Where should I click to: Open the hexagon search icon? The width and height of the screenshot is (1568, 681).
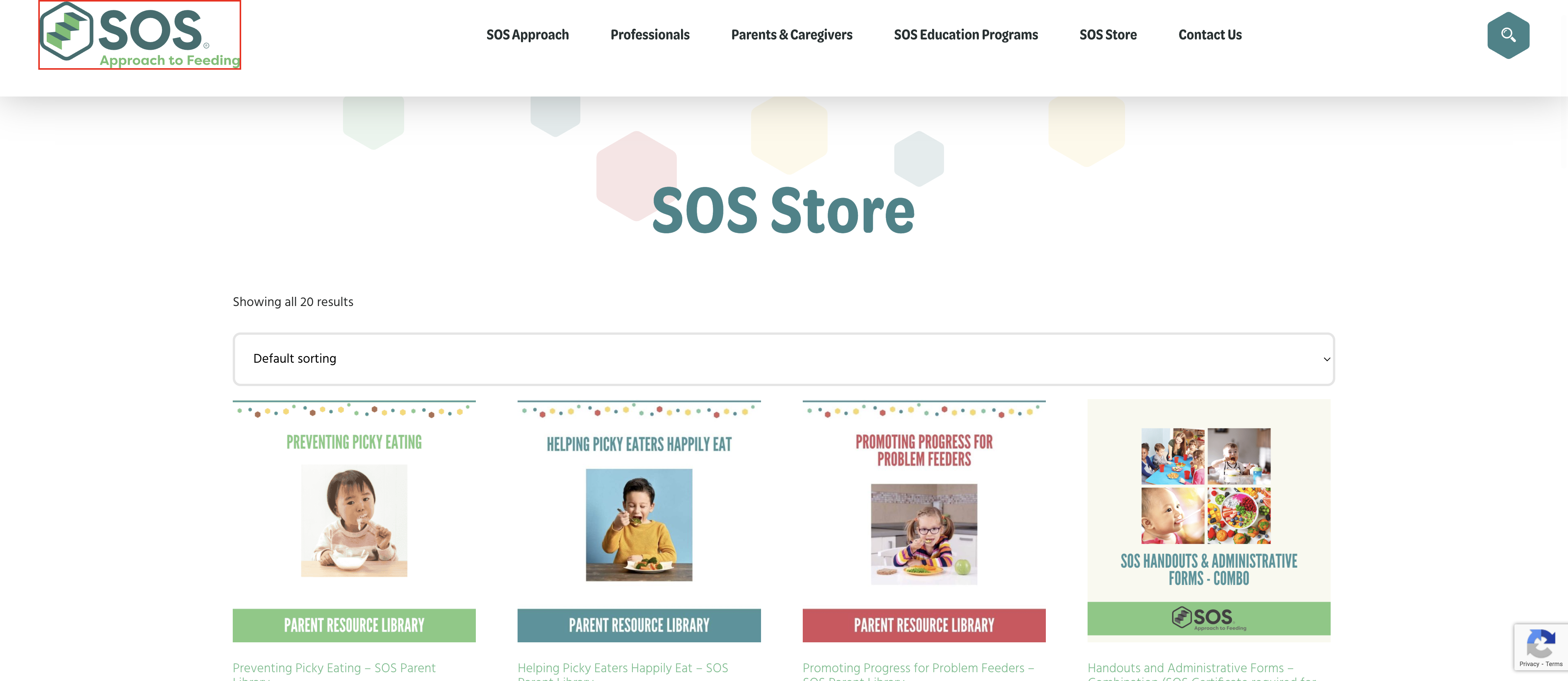(x=1508, y=35)
